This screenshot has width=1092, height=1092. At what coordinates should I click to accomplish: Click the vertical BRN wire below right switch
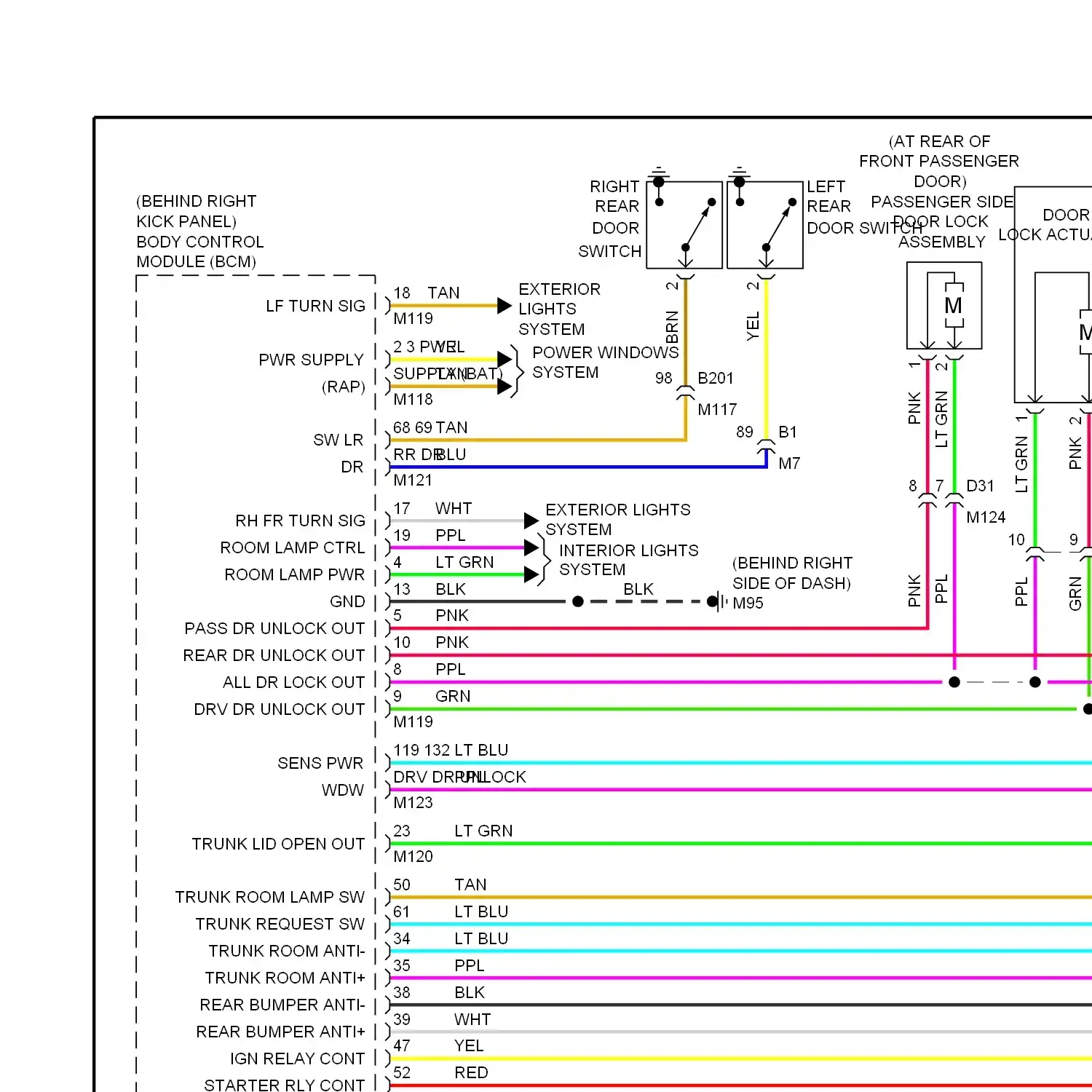click(685, 333)
